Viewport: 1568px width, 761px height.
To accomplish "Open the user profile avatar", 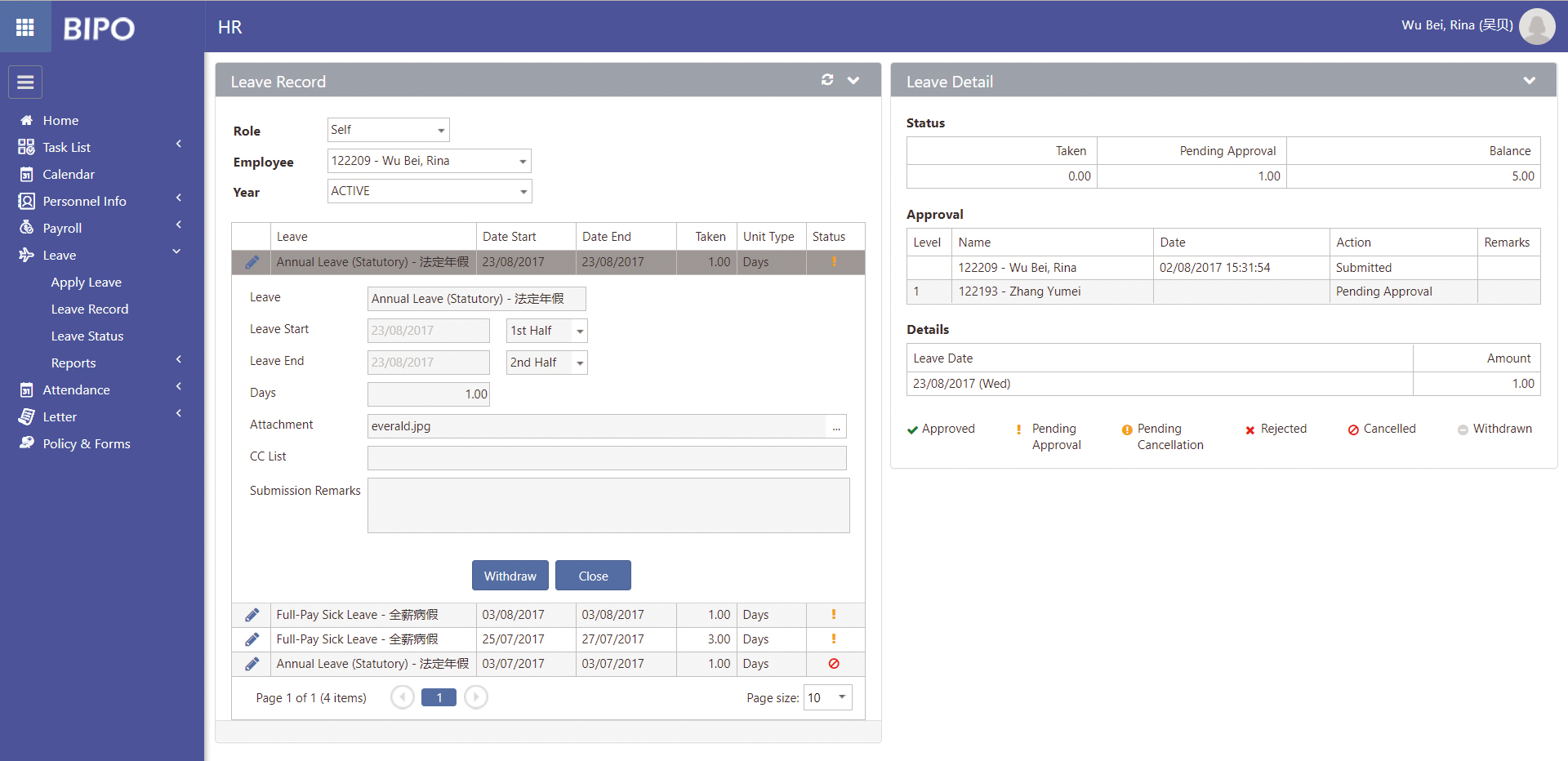I will pos(1536,26).
